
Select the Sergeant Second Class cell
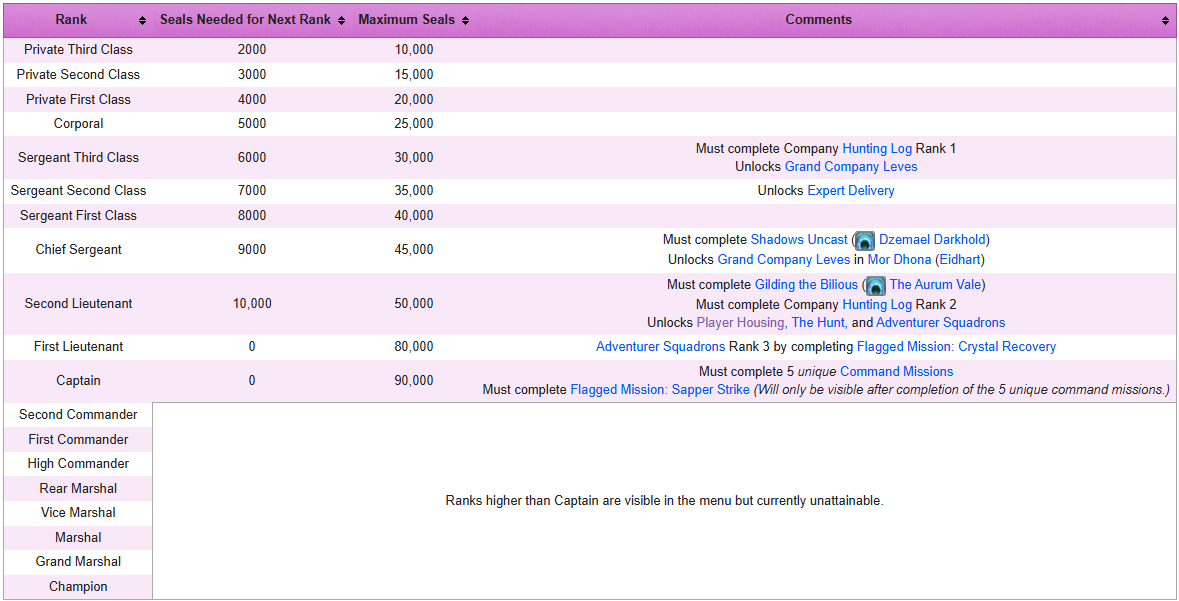(78, 191)
